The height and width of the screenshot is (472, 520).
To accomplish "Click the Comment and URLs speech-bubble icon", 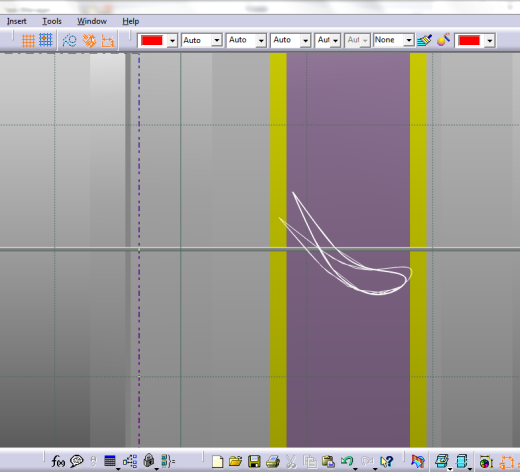I will [77, 461].
